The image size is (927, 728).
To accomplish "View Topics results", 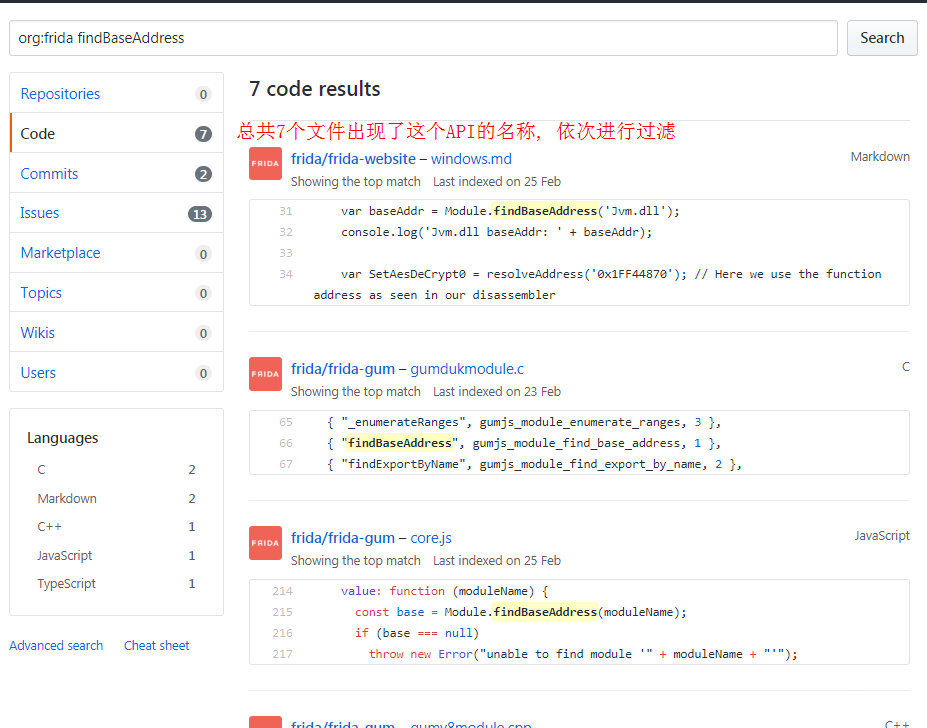I will pos(116,293).
